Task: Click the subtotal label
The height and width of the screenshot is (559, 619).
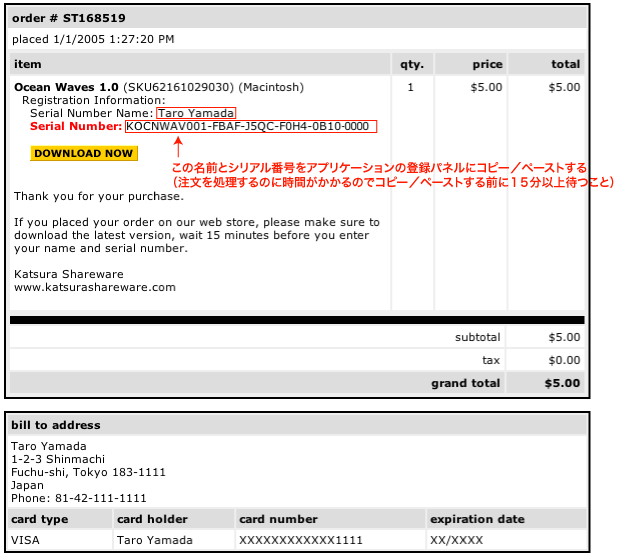Action: [478, 337]
